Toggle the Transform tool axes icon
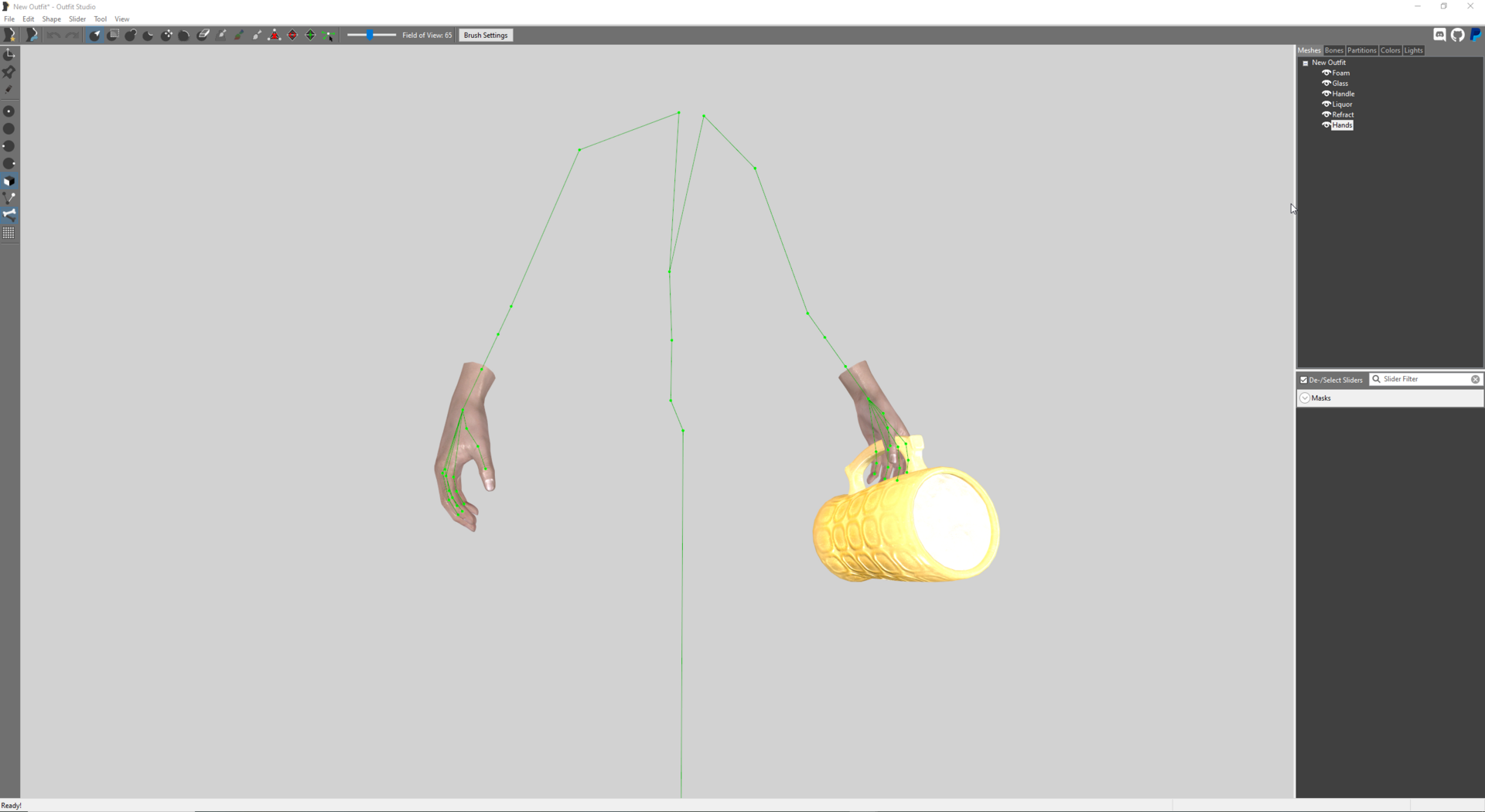This screenshot has height=812, width=1485. 9,53
